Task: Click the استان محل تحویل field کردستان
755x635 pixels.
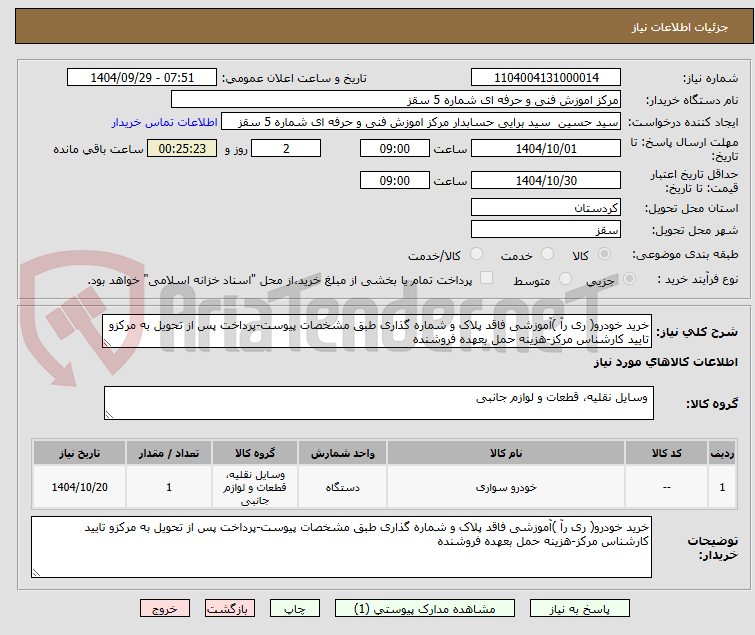Action: (546, 207)
